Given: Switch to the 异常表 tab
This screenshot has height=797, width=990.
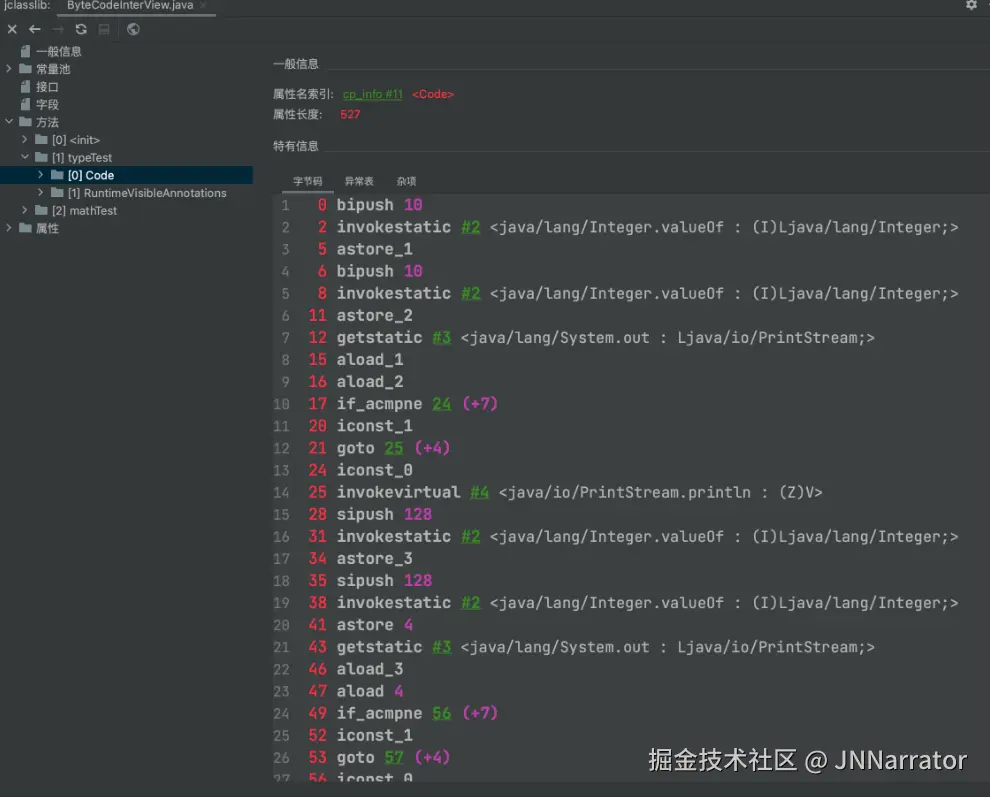Looking at the screenshot, I should [359, 181].
